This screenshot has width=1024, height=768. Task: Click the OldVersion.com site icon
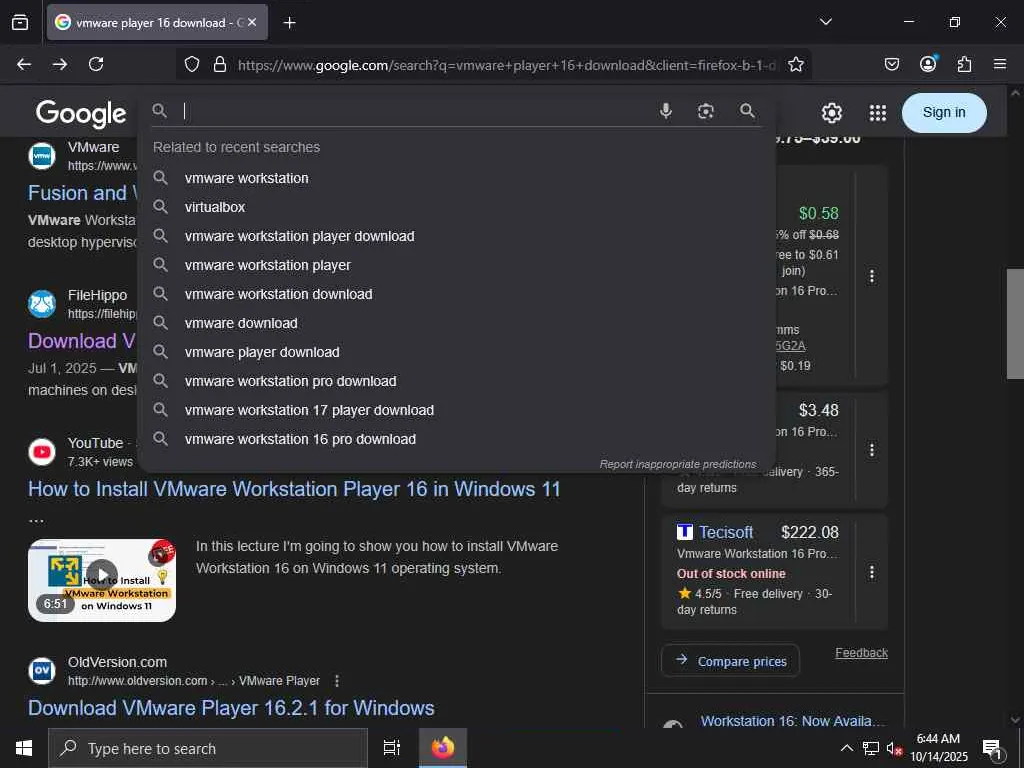point(42,671)
